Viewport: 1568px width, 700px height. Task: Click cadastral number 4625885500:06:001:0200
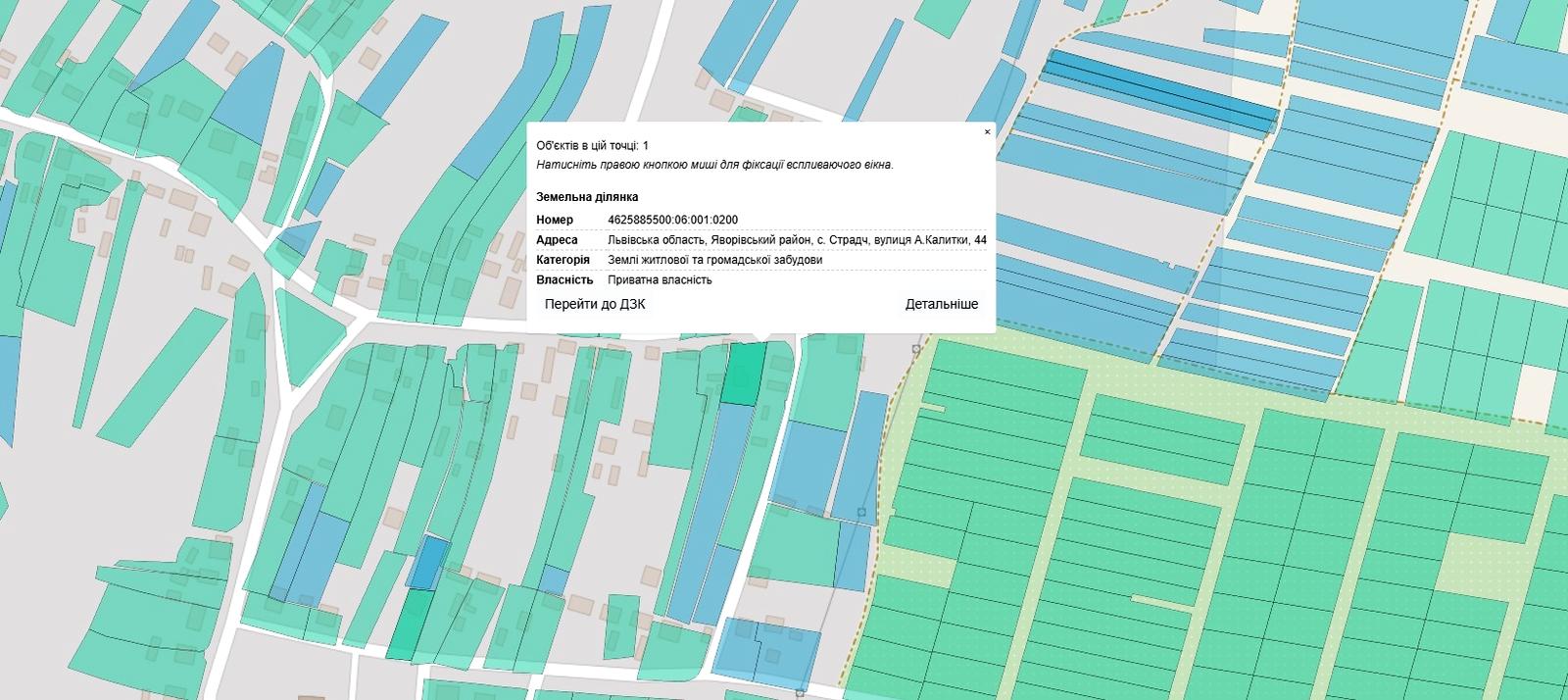tap(672, 220)
